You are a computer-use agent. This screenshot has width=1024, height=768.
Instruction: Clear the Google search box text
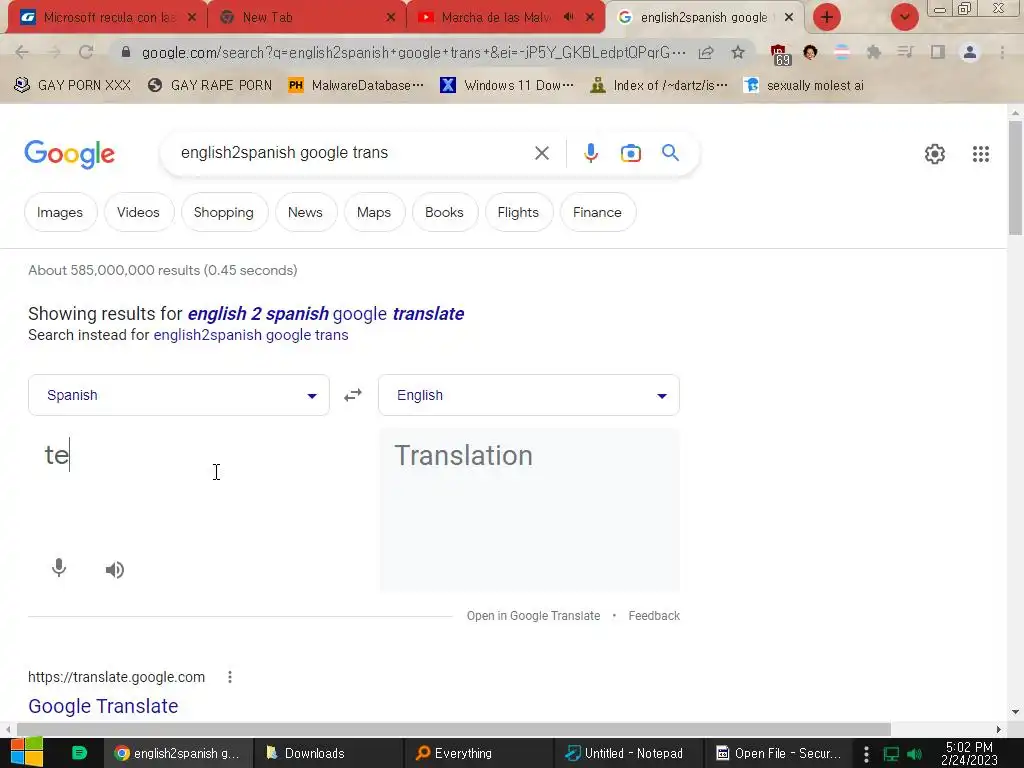pyautogui.click(x=541, y=153)
